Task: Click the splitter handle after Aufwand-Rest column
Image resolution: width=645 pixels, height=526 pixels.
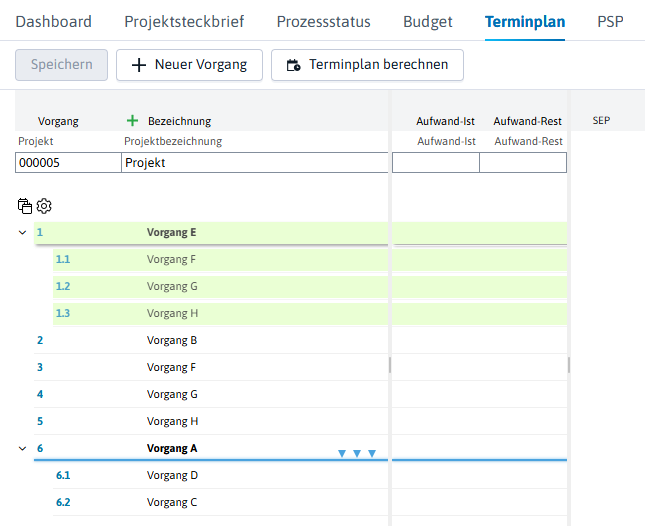Action: tap(569, 365)
